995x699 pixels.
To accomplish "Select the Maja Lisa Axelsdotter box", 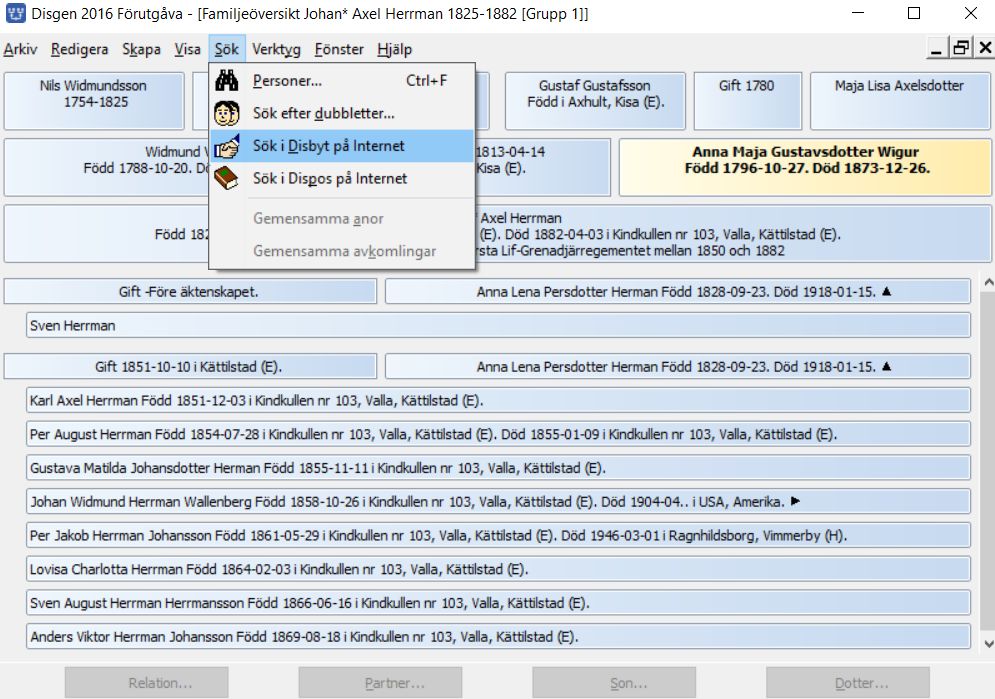I will pyautogui.click(x=900, y=101).
